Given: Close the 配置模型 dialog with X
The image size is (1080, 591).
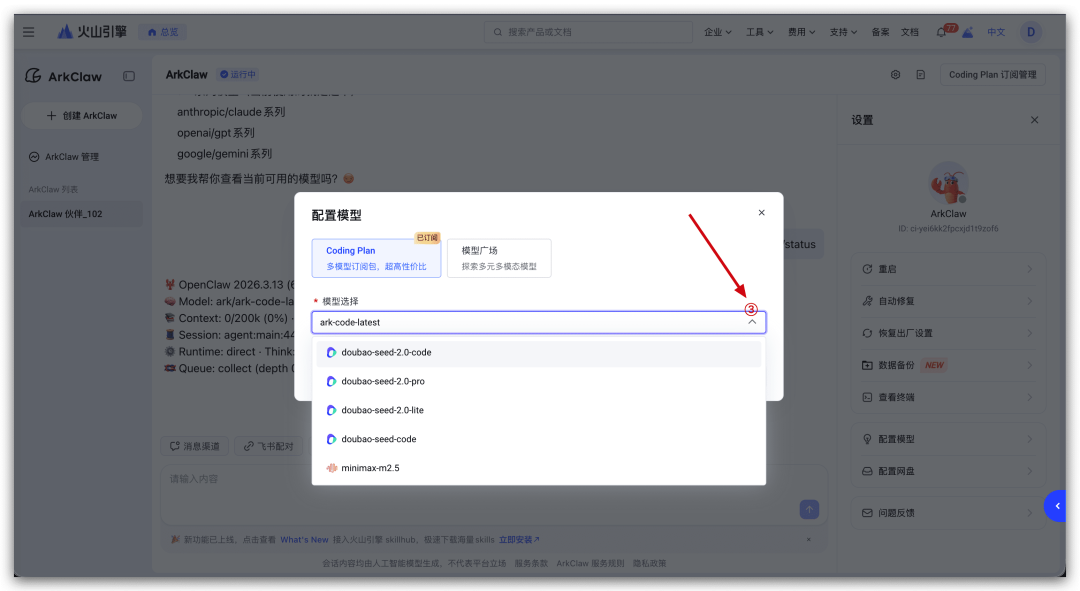Looking at the screenshot, I should [x=761, y=212].
